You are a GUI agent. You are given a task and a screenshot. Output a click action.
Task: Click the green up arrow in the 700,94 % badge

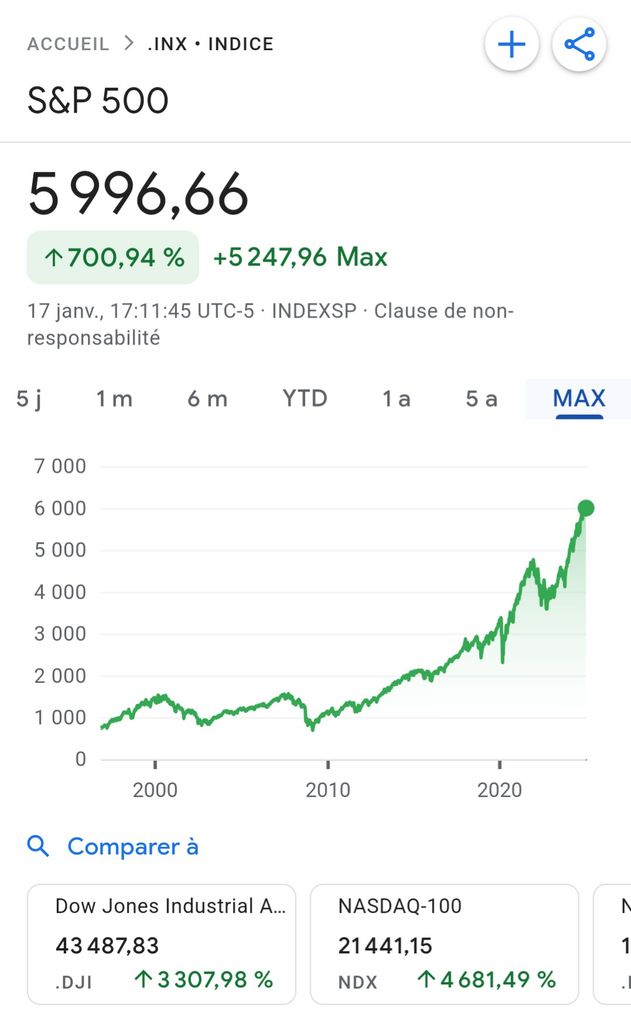click(55, 258)
